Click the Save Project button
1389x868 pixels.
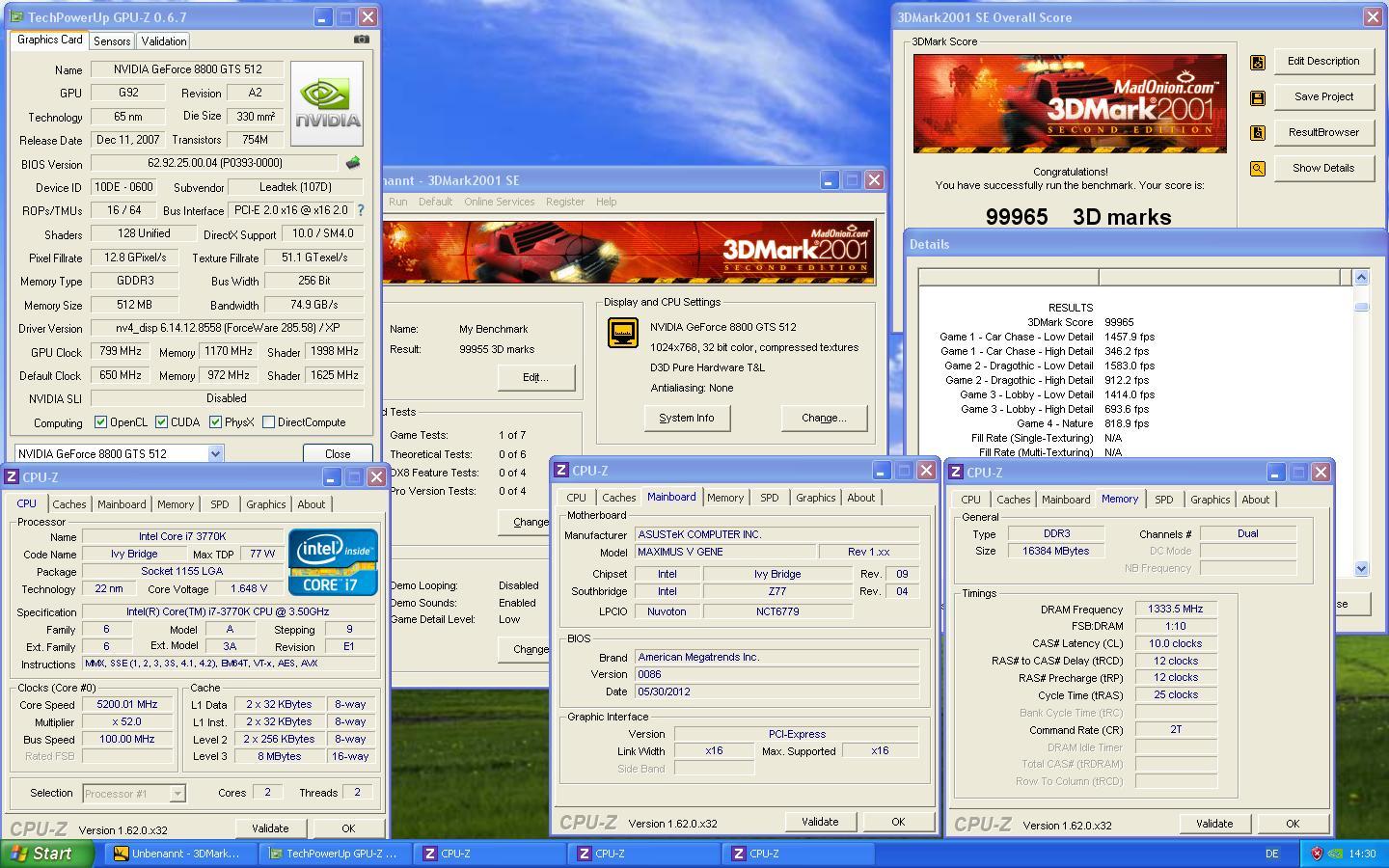1323,96
